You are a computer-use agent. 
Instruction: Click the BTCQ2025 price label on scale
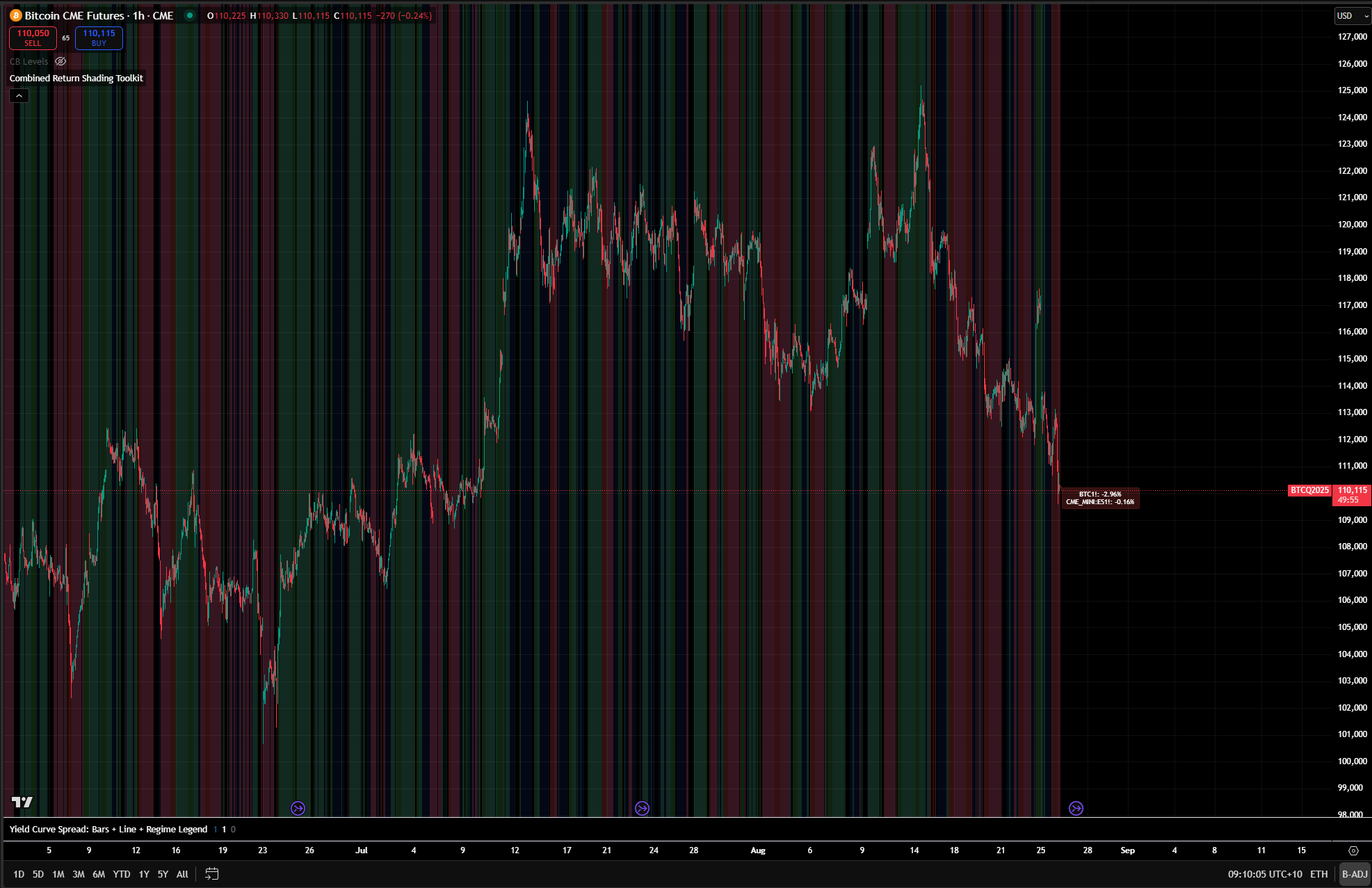pyautogui.click(x=1309, y=490)
